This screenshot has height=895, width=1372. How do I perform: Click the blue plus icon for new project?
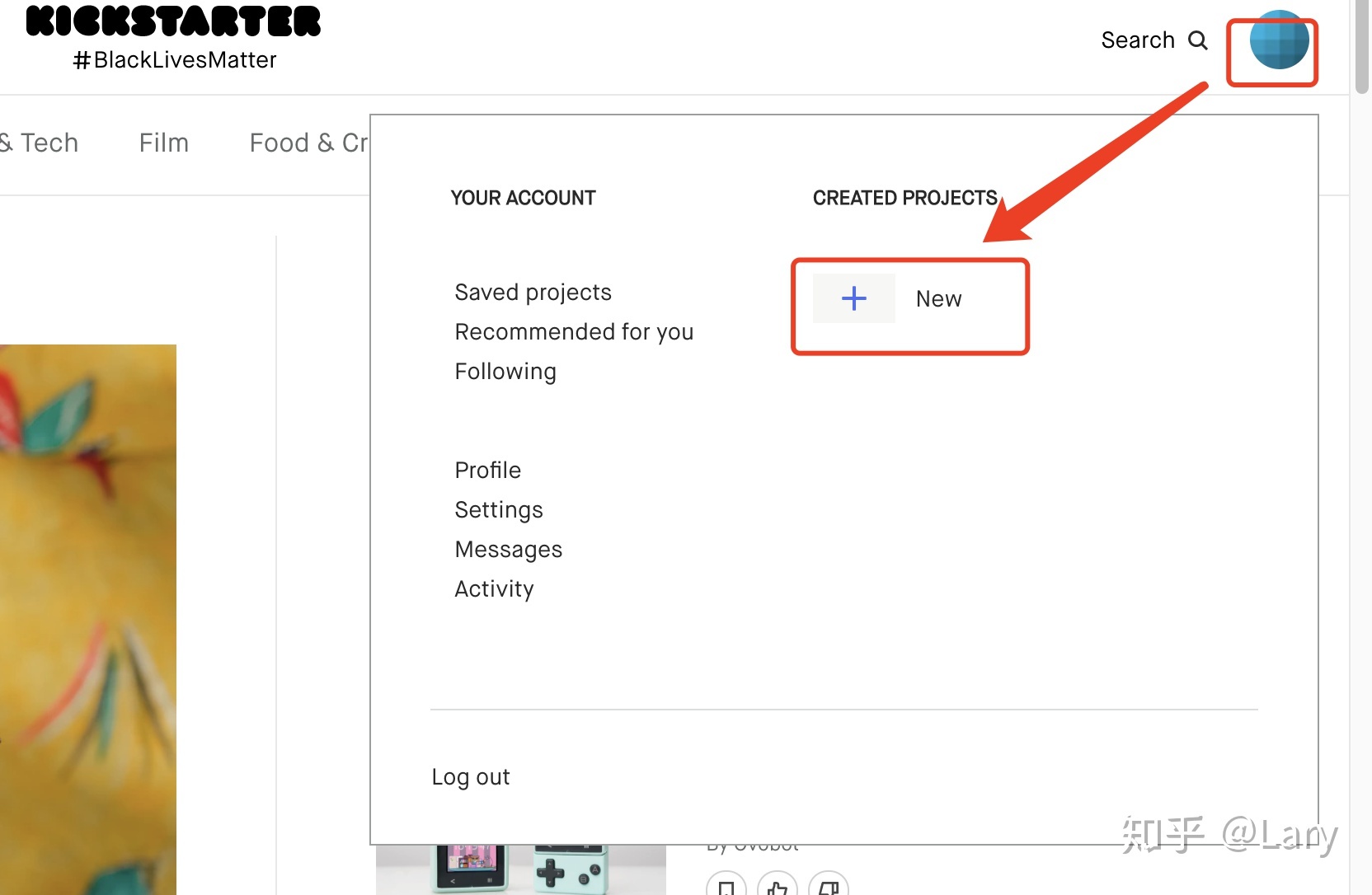click(x=853, y=298)
